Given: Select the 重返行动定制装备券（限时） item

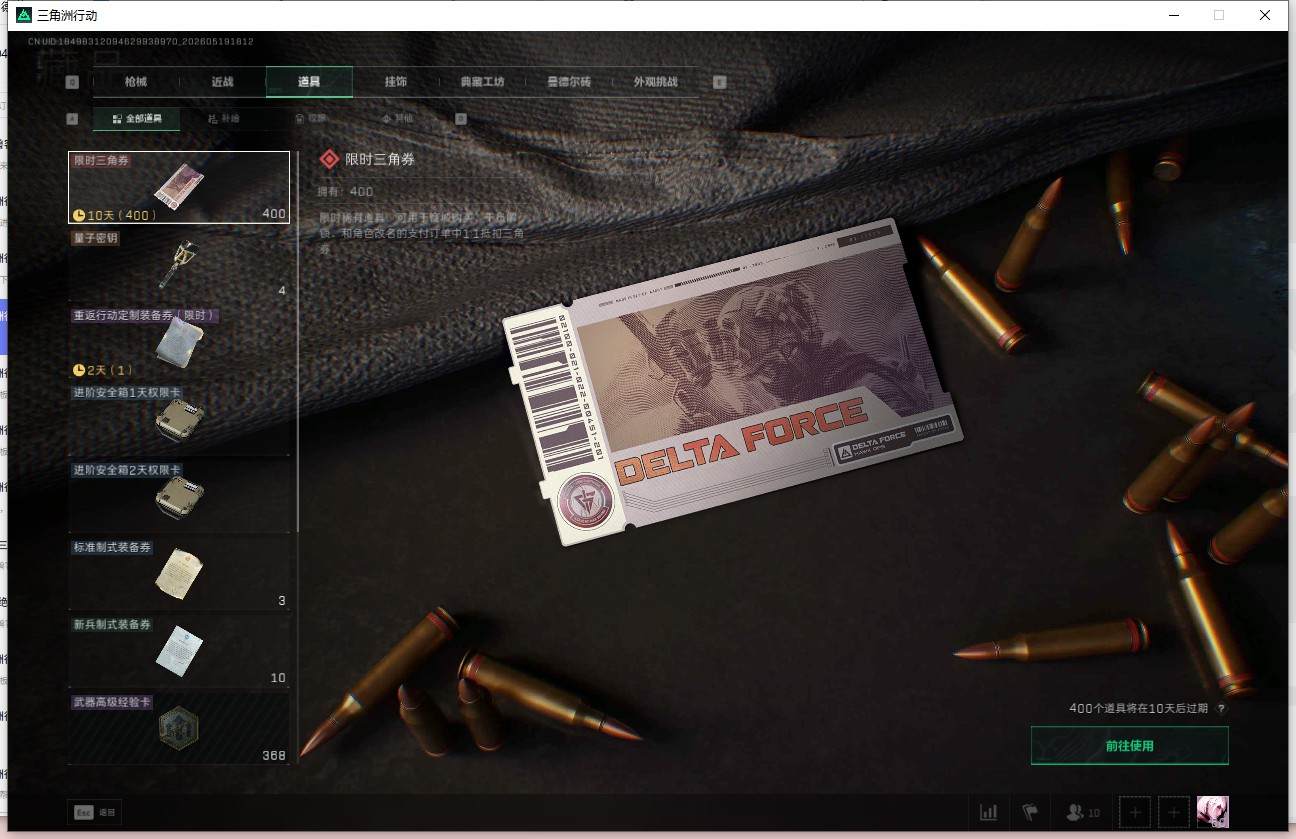Looking at the screenshot, I should (x=179, y=342).
